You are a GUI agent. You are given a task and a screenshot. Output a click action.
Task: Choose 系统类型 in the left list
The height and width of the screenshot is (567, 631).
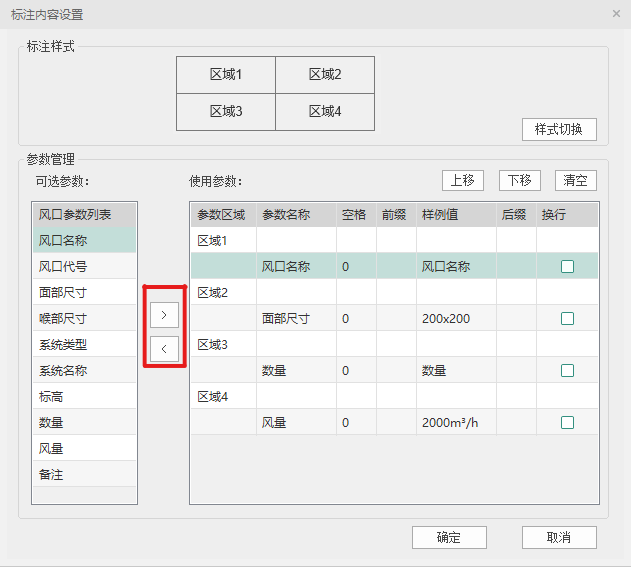pos(84,345)
